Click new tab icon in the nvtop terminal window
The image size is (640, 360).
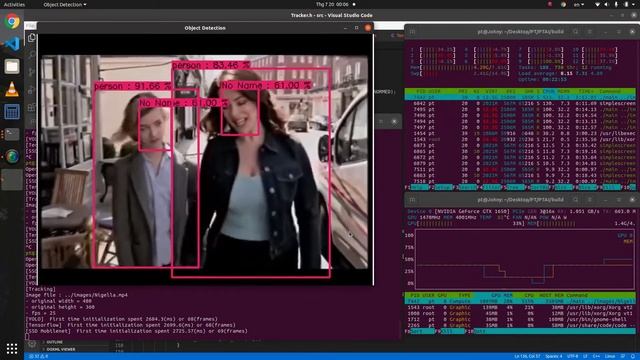pos(412,200)
